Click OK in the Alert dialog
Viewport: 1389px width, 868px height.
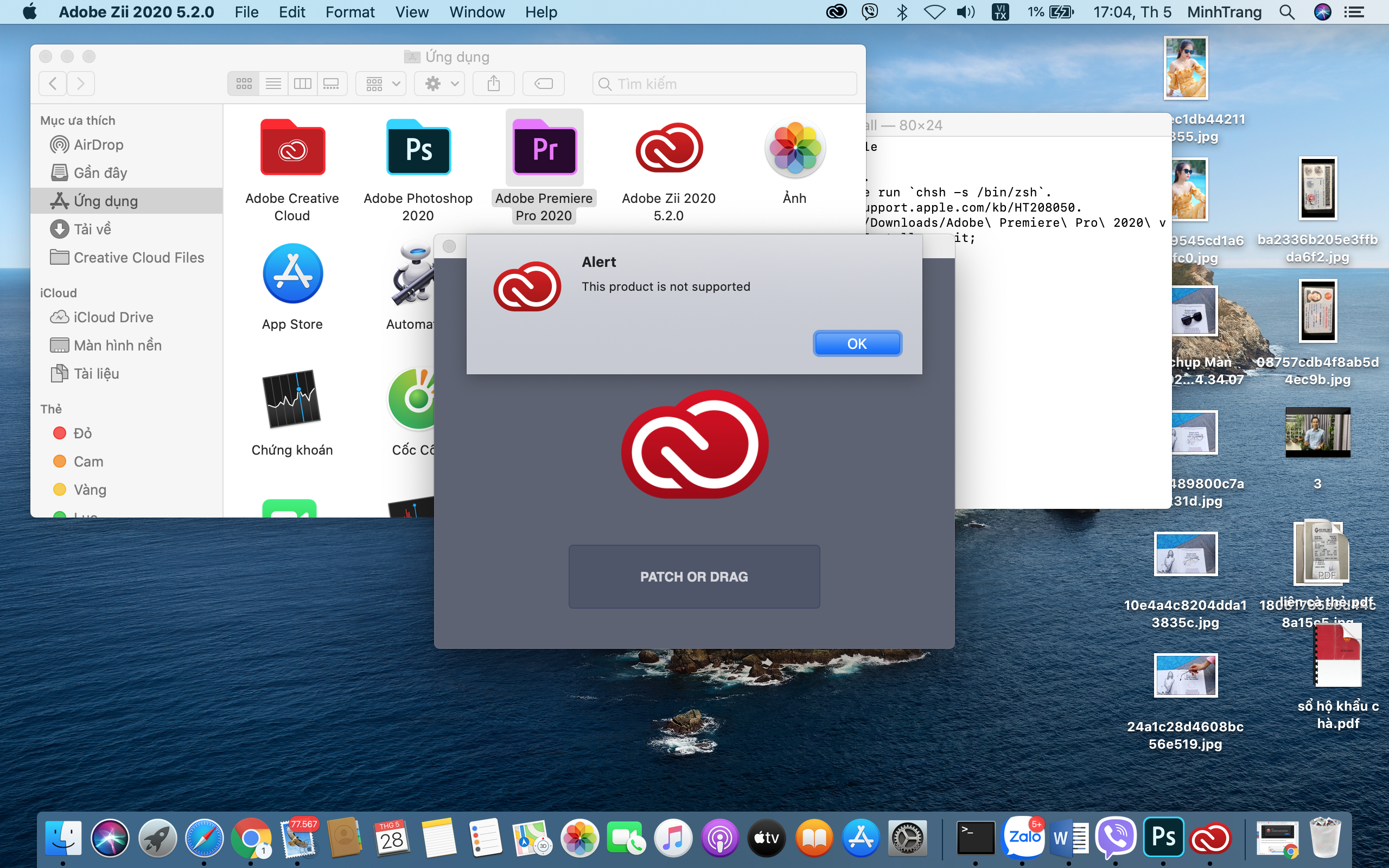[x=857, y=343]
